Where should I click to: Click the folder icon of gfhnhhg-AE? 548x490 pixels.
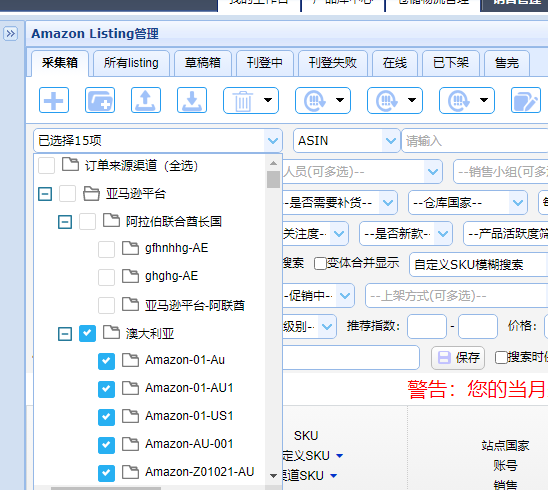pyautogui.click(x=130, y=248)
